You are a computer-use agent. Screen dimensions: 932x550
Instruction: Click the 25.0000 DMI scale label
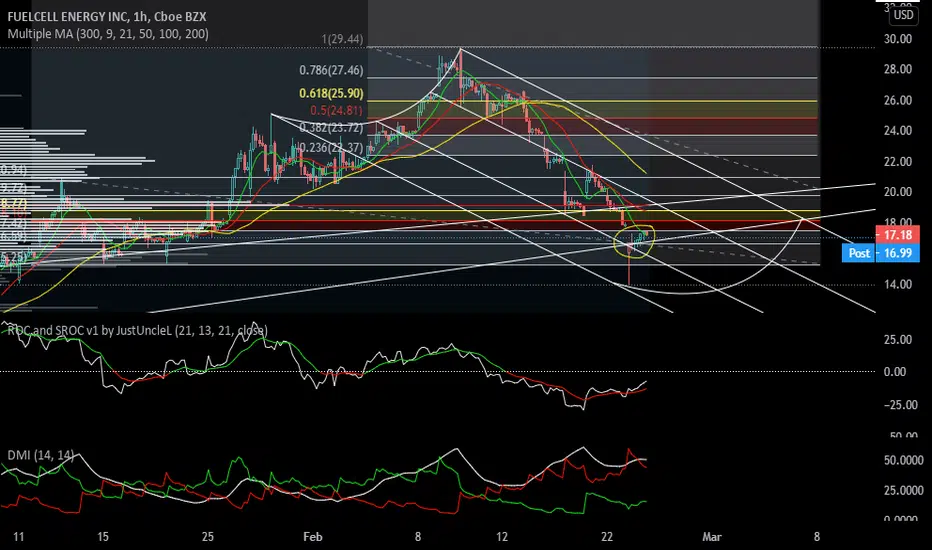coord(903,491)
